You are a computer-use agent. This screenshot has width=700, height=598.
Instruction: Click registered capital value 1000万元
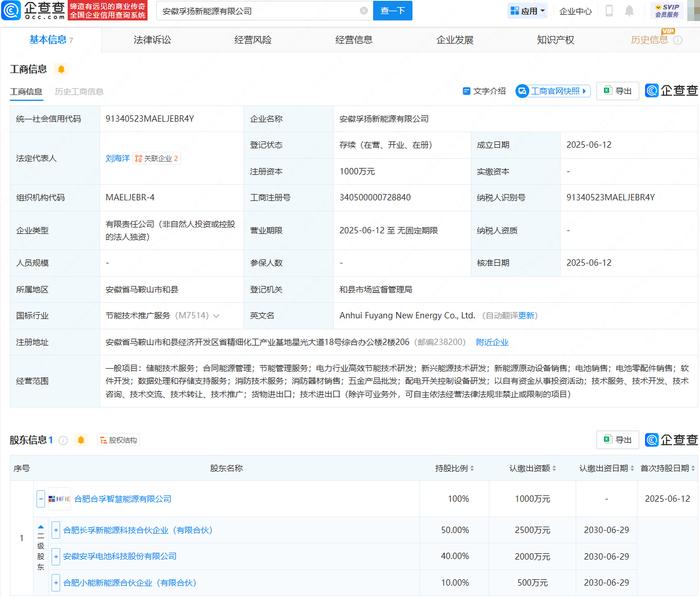[x=357, y=171]
